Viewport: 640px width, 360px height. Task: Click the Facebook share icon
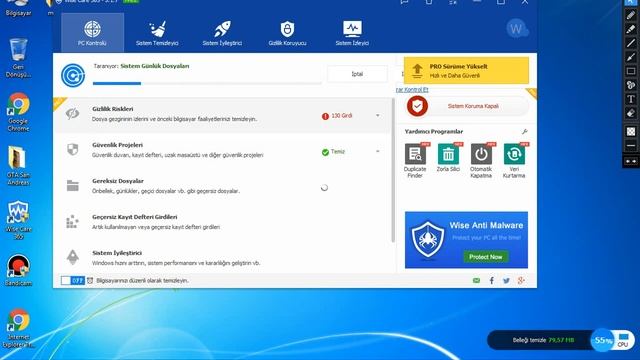(x=491, y=280)
